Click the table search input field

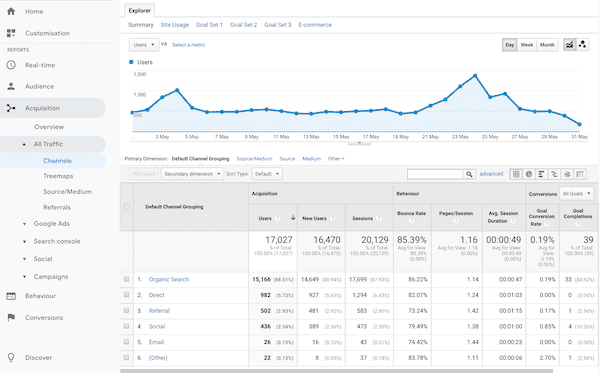435,174
